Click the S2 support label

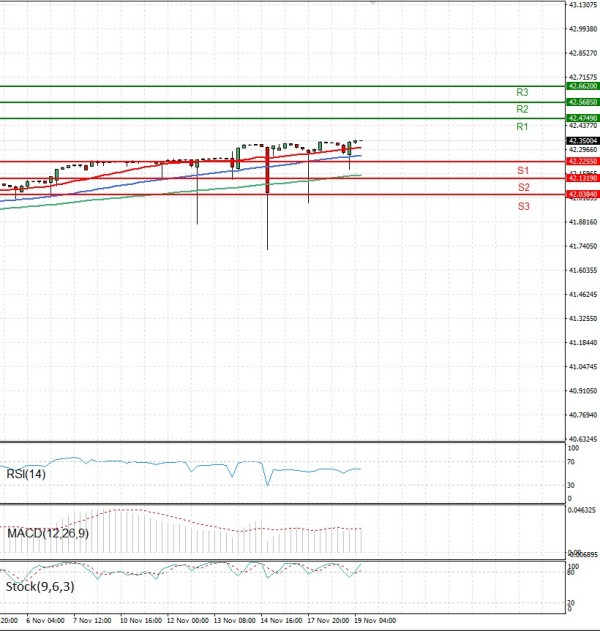click(523, 188)
